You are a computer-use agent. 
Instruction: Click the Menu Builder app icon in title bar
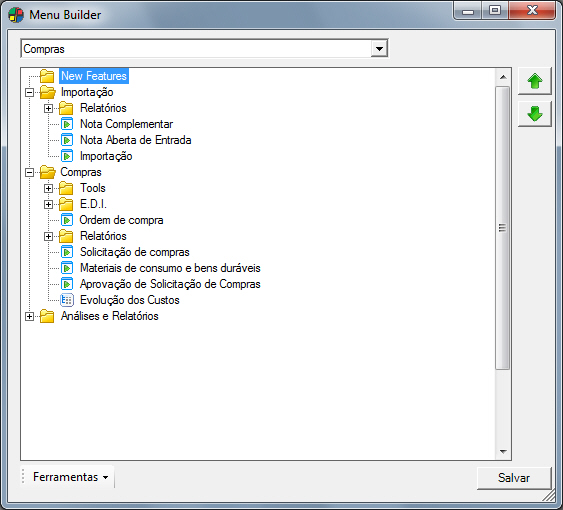(x=16, y=15)
